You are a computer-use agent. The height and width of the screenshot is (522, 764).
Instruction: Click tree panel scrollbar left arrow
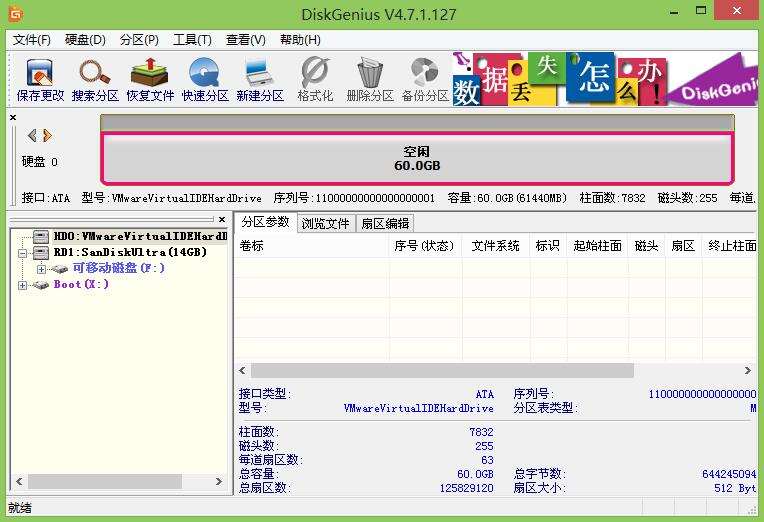(x=19, y=482)
